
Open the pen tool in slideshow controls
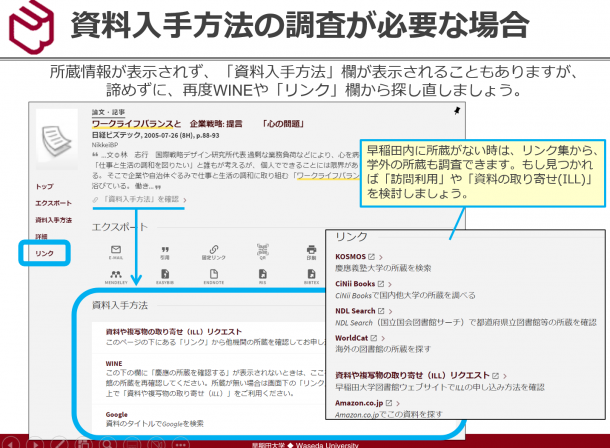(59, 444)
